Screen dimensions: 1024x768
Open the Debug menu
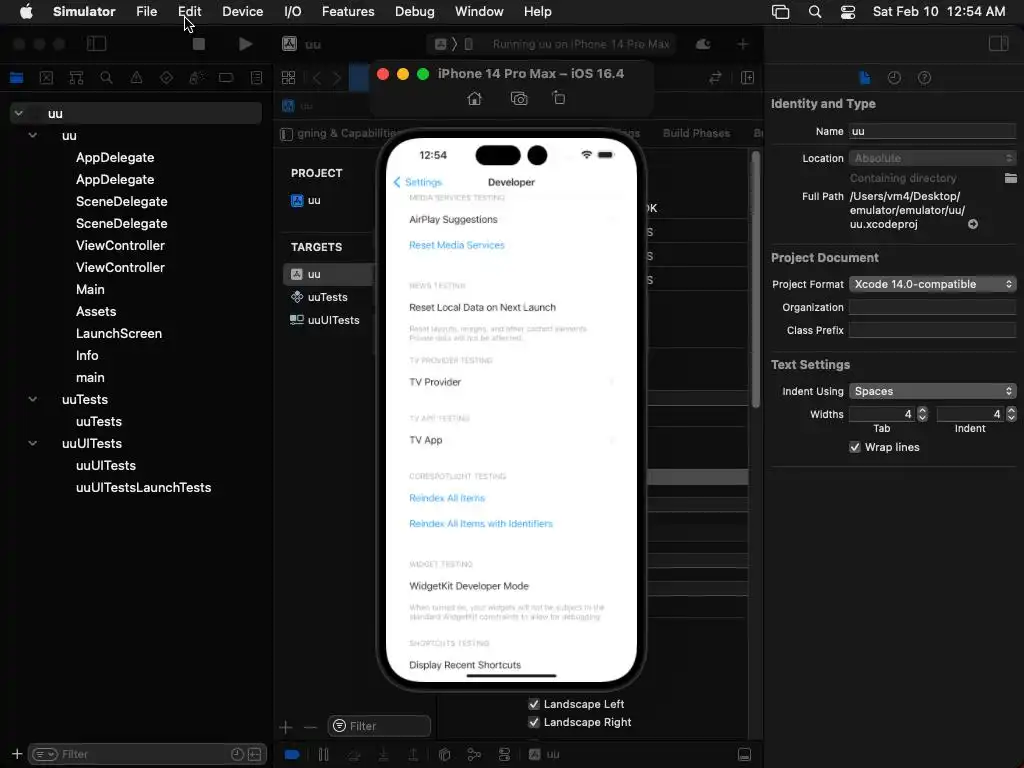click(414, 11)
